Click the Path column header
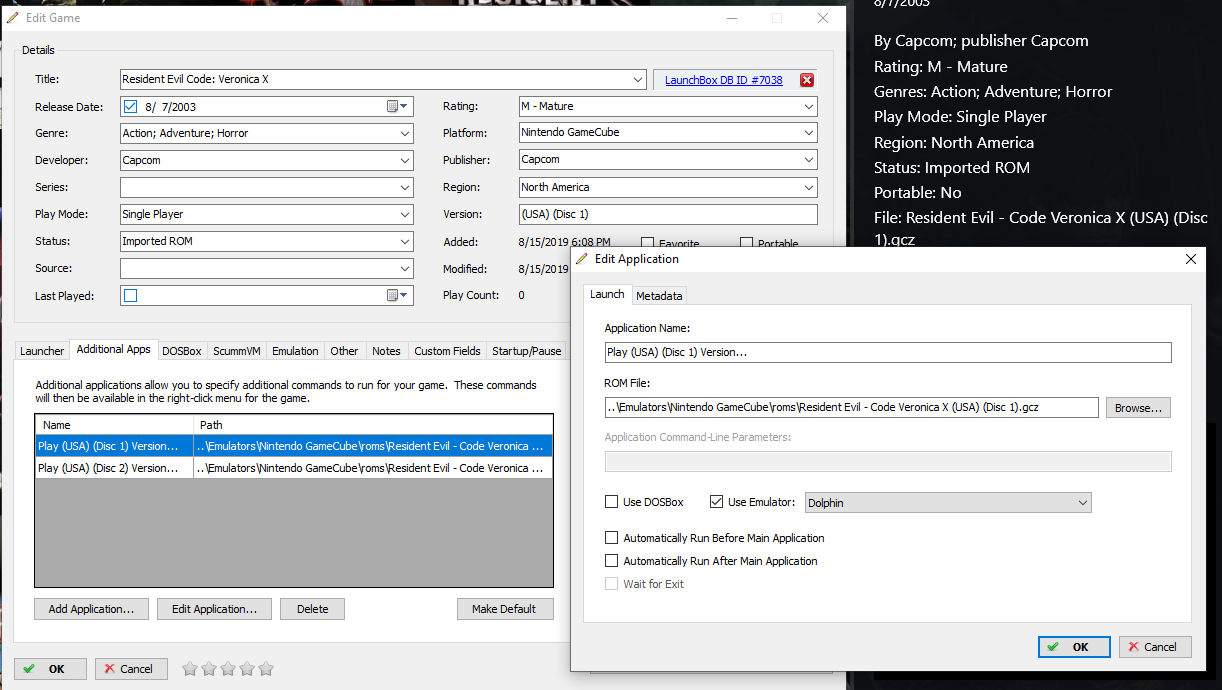1222x690 pixels. [x=373, y=425]
